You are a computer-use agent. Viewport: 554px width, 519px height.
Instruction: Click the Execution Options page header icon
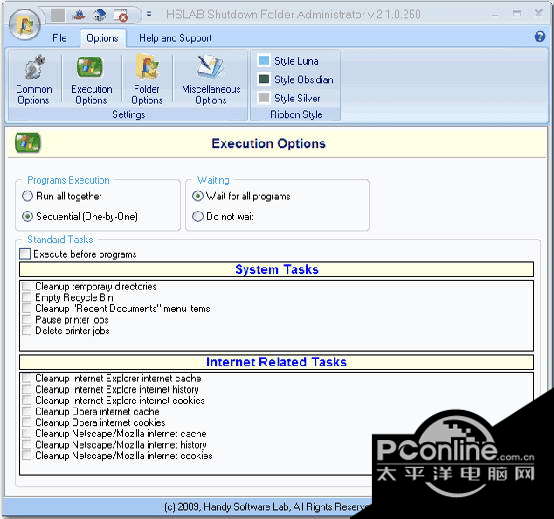click(28, 143)
